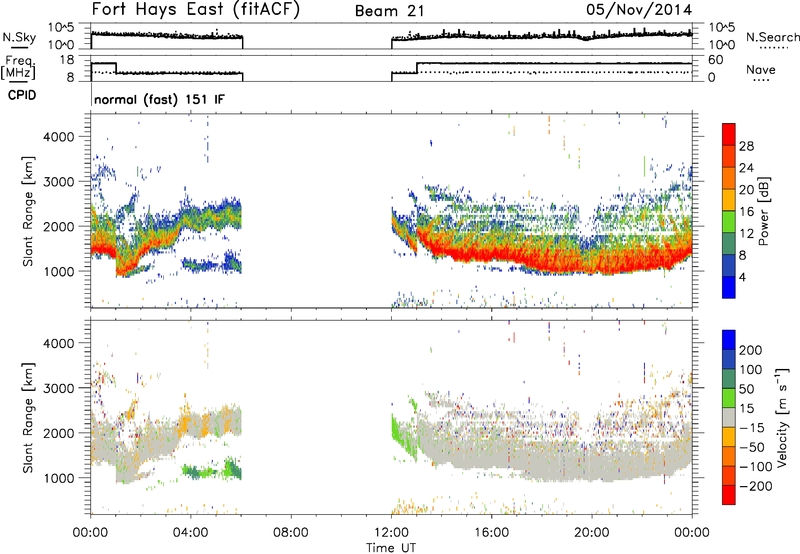
Task: Select the '50' value on Velocity colorbar
Action: pos(746,389)
